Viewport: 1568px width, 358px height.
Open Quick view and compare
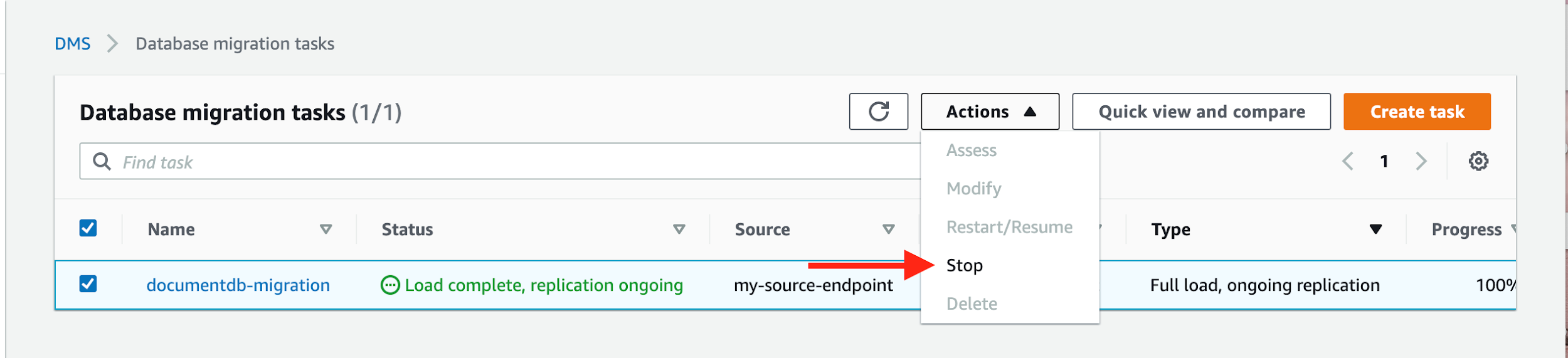tap(1201, 112)
